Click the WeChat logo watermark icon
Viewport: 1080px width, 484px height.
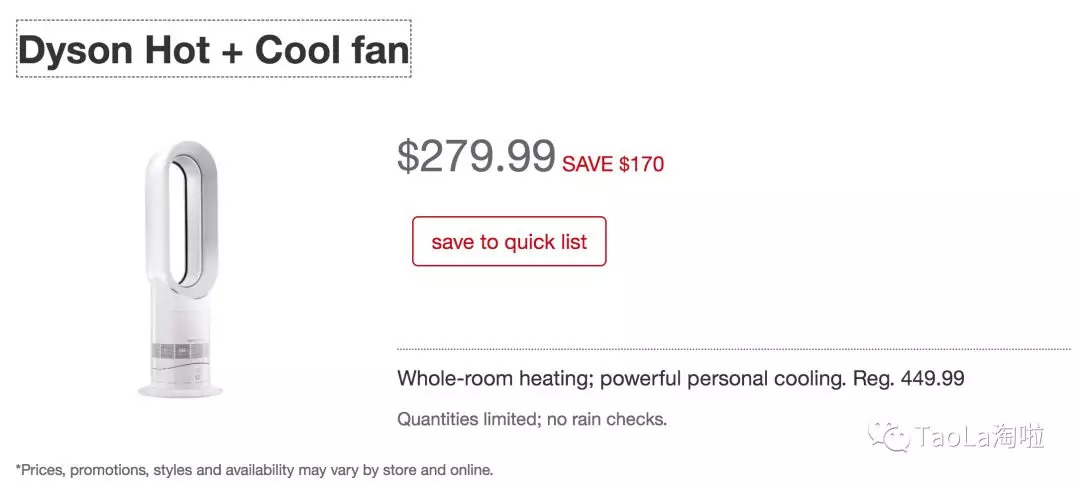[888, 435]
